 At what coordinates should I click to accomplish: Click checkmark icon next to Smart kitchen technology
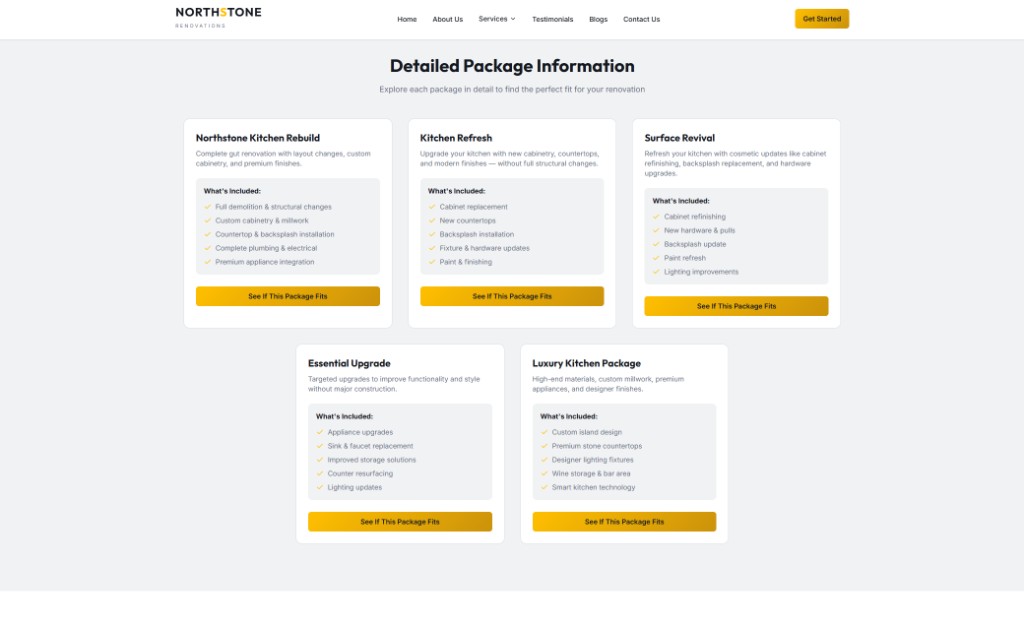pyautogui.click(x=544, y=488)
